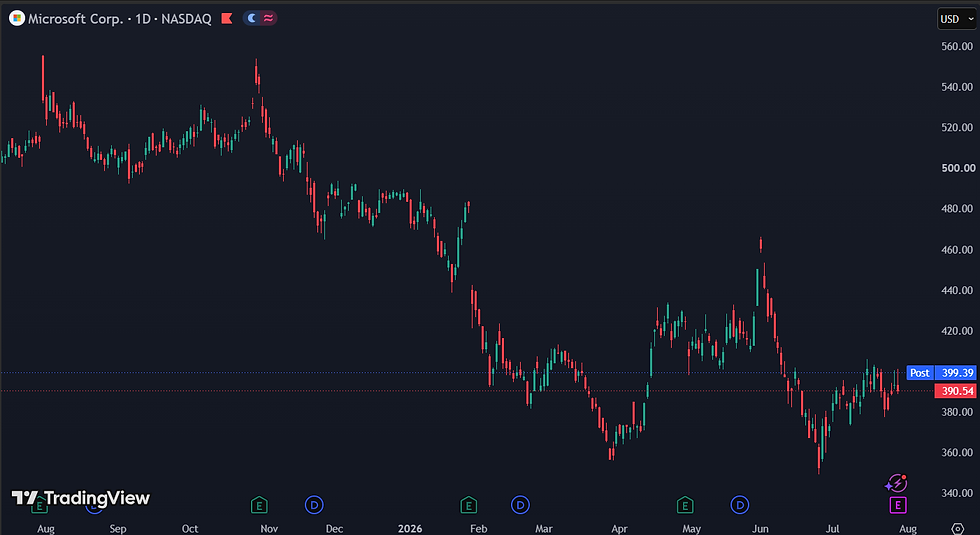The width and height of the screenshot is (980, 535).
Task: Click the Apr label on time axis
Action: pyautogui.click(x=619, y=529)
